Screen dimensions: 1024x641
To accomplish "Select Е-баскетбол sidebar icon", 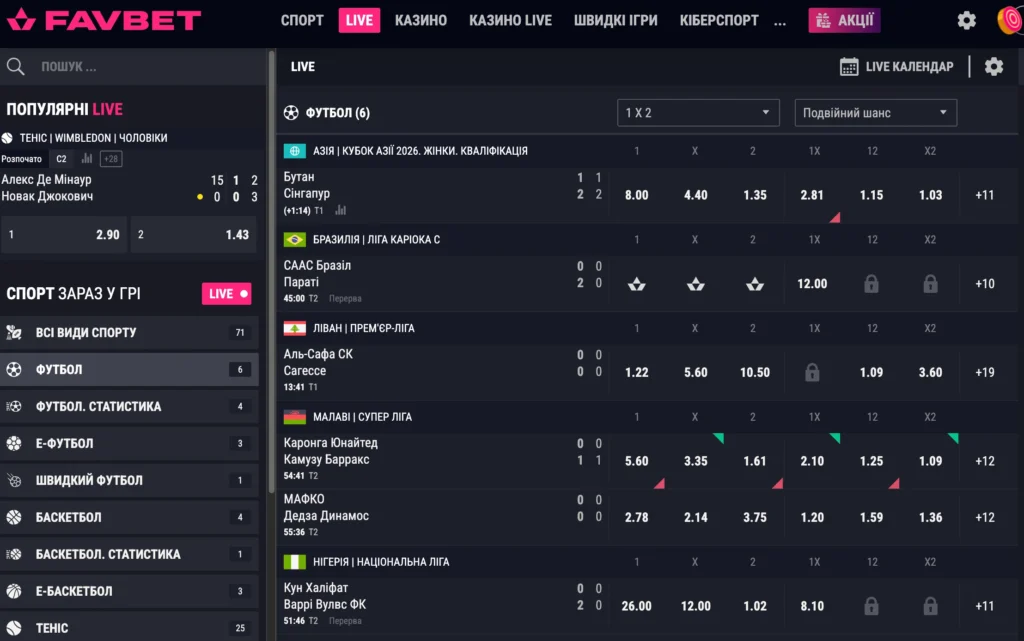I will (14, 591).
